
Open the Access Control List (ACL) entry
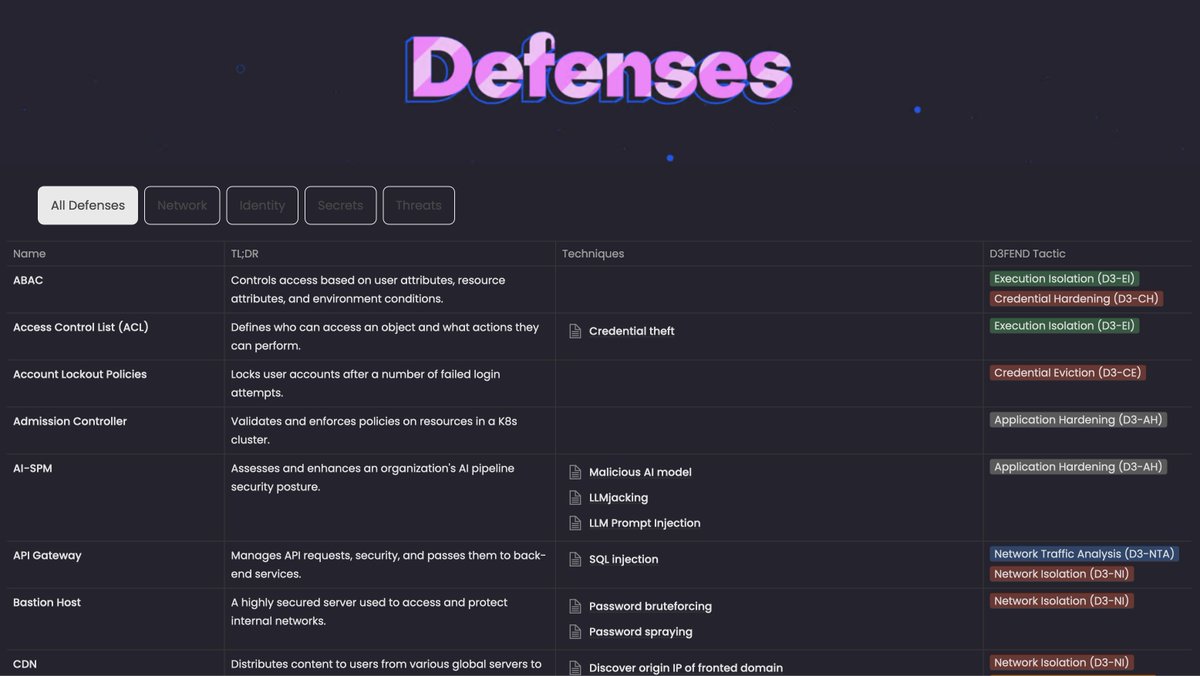pyautogui.click(x=81, y=327)
